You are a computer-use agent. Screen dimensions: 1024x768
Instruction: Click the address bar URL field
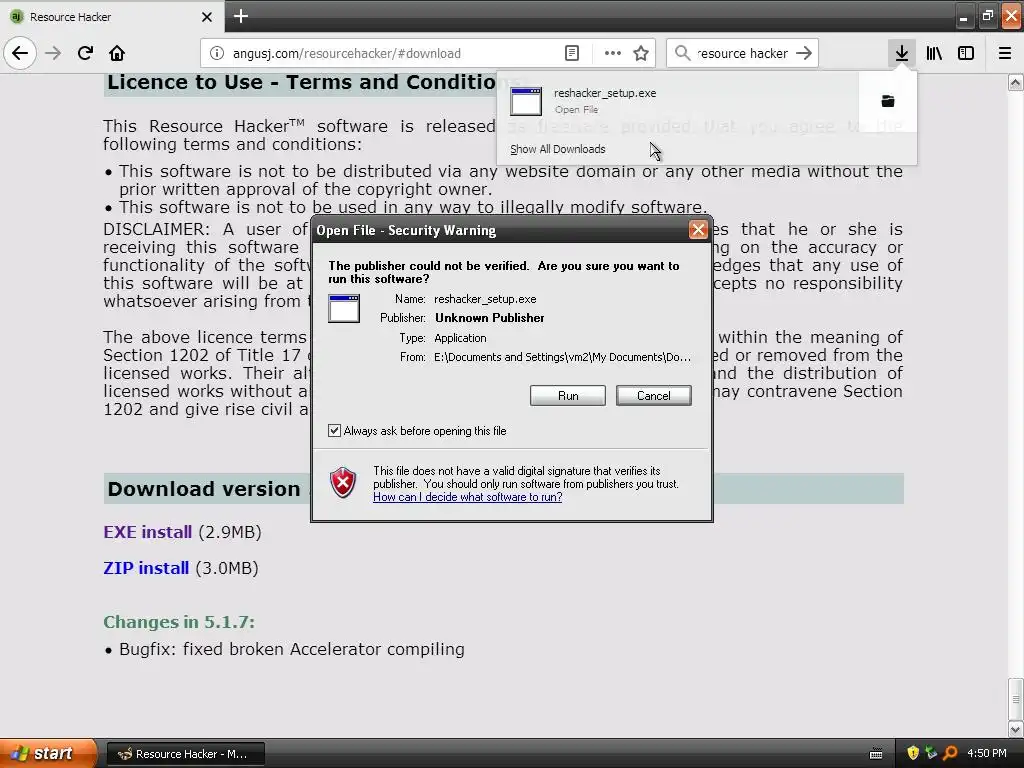(x=395, y=54)
